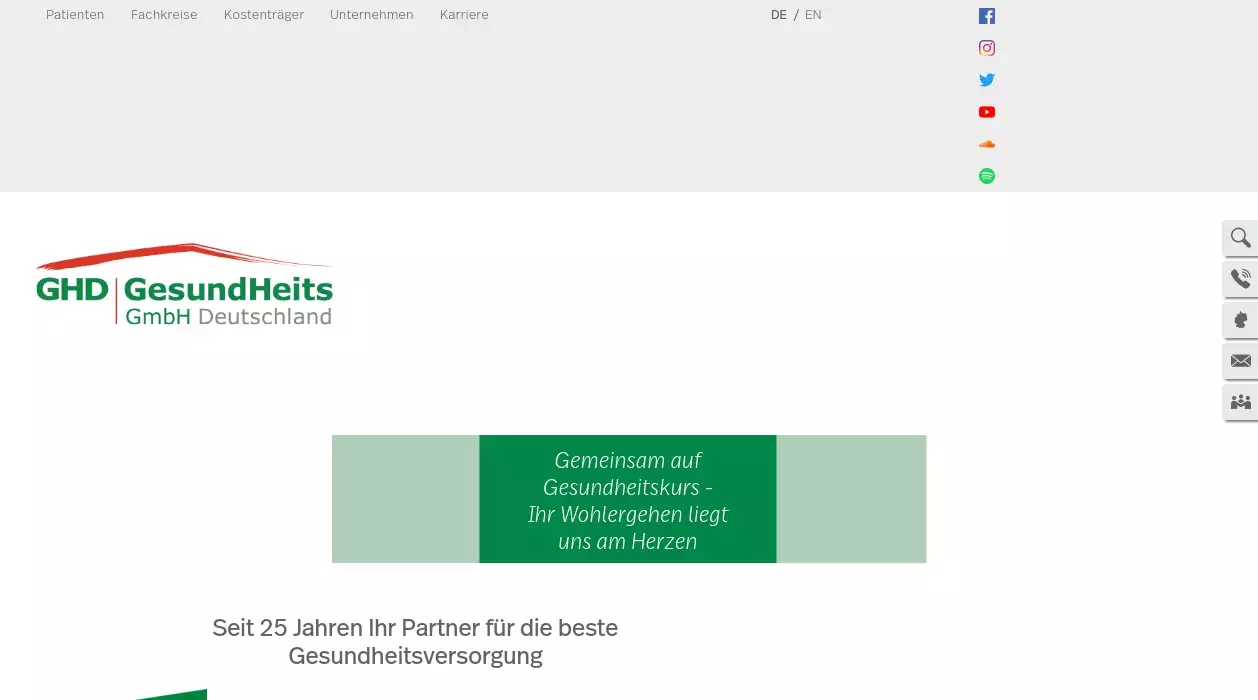Switch language to EN

click(813, 15)
